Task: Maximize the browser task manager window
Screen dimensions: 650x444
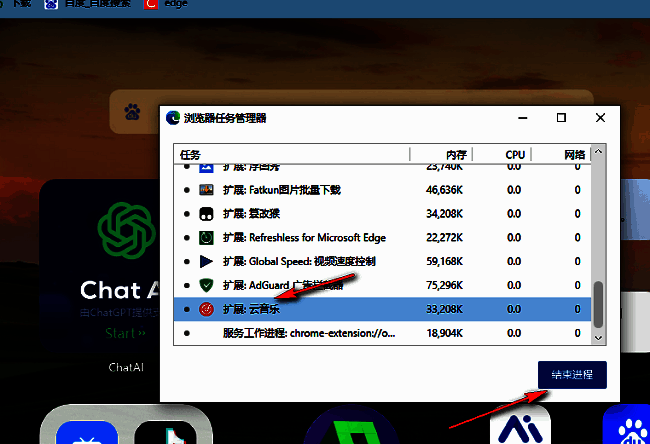Action: 561,118
